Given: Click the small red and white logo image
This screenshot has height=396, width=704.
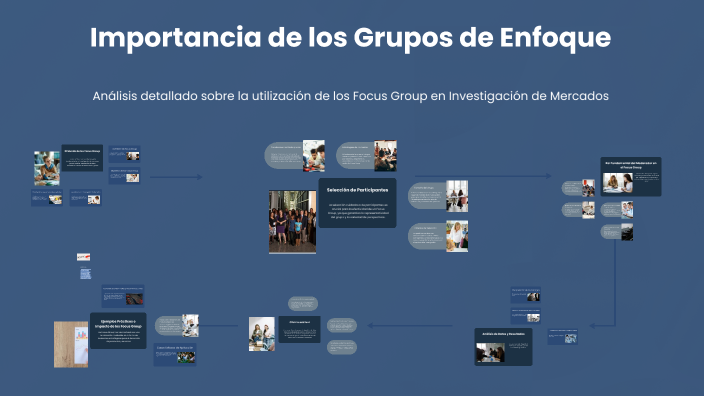Looking at the screenshot, I should coord(84,257).
